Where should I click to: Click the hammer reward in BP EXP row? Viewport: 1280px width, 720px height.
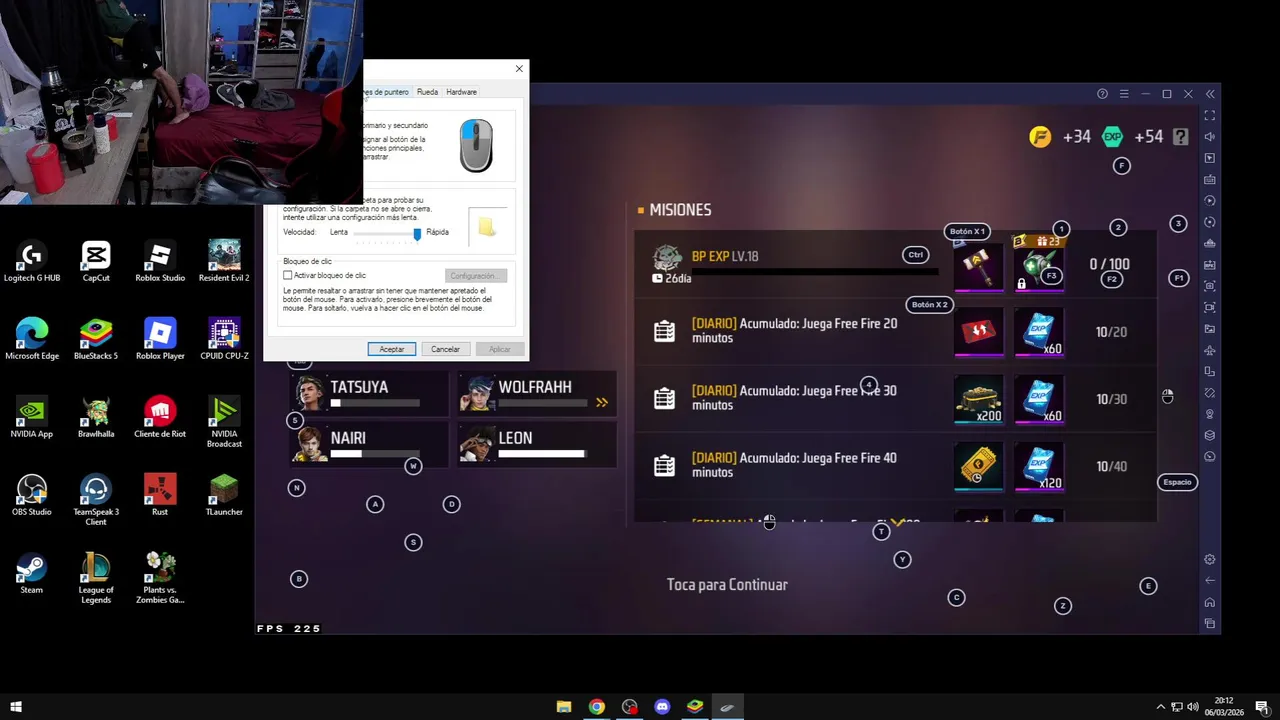[978, 266]
